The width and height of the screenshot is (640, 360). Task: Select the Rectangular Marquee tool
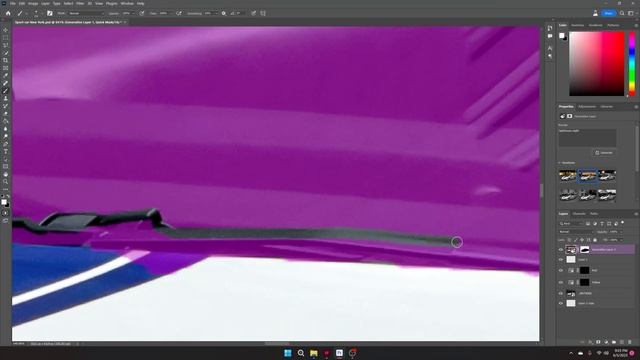coord(5,38)
